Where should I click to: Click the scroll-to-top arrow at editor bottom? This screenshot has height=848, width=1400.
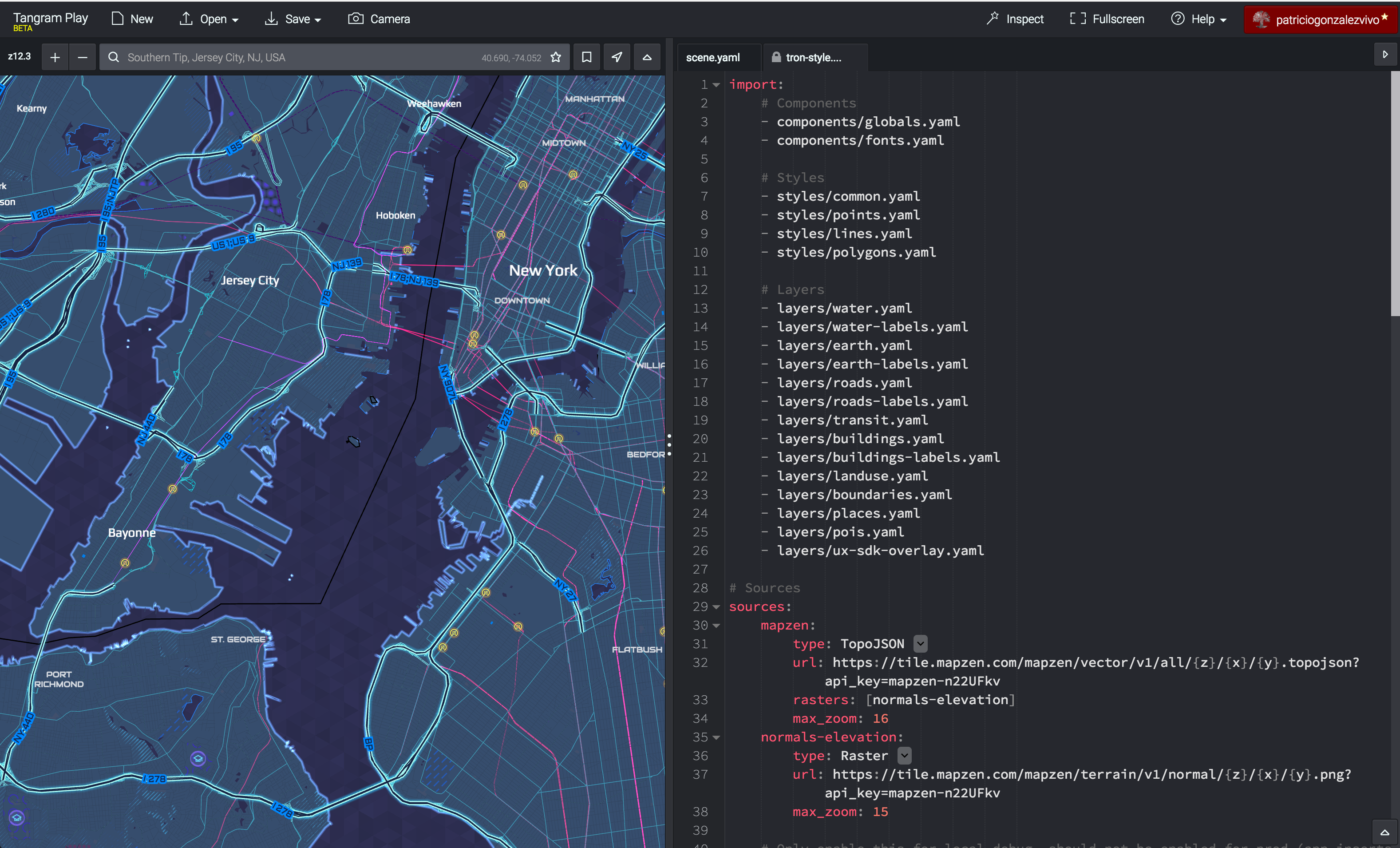click(x=1385, y=832)
